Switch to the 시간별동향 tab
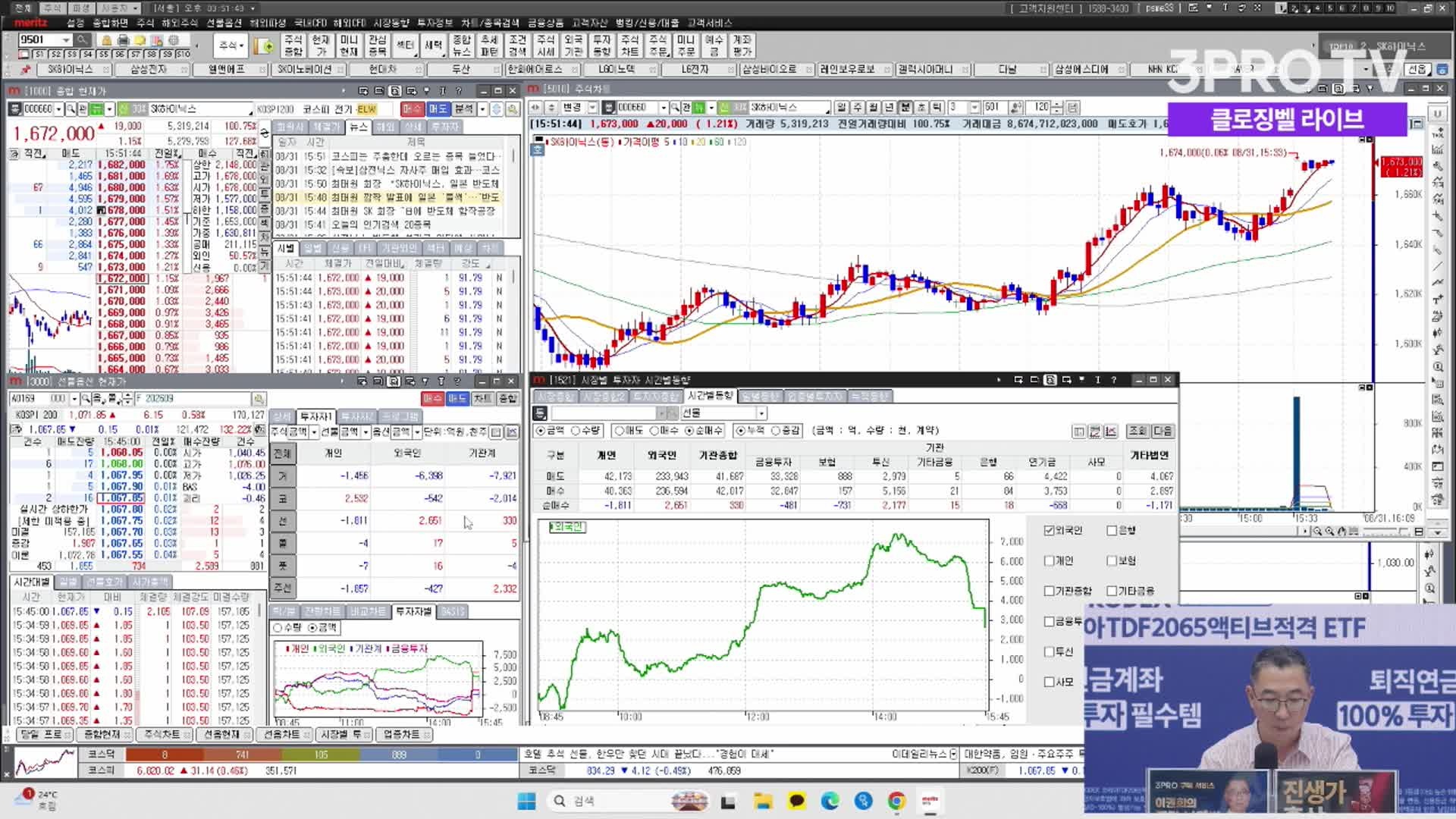The width and height of the screenshot is (1456, 819). 710,396
